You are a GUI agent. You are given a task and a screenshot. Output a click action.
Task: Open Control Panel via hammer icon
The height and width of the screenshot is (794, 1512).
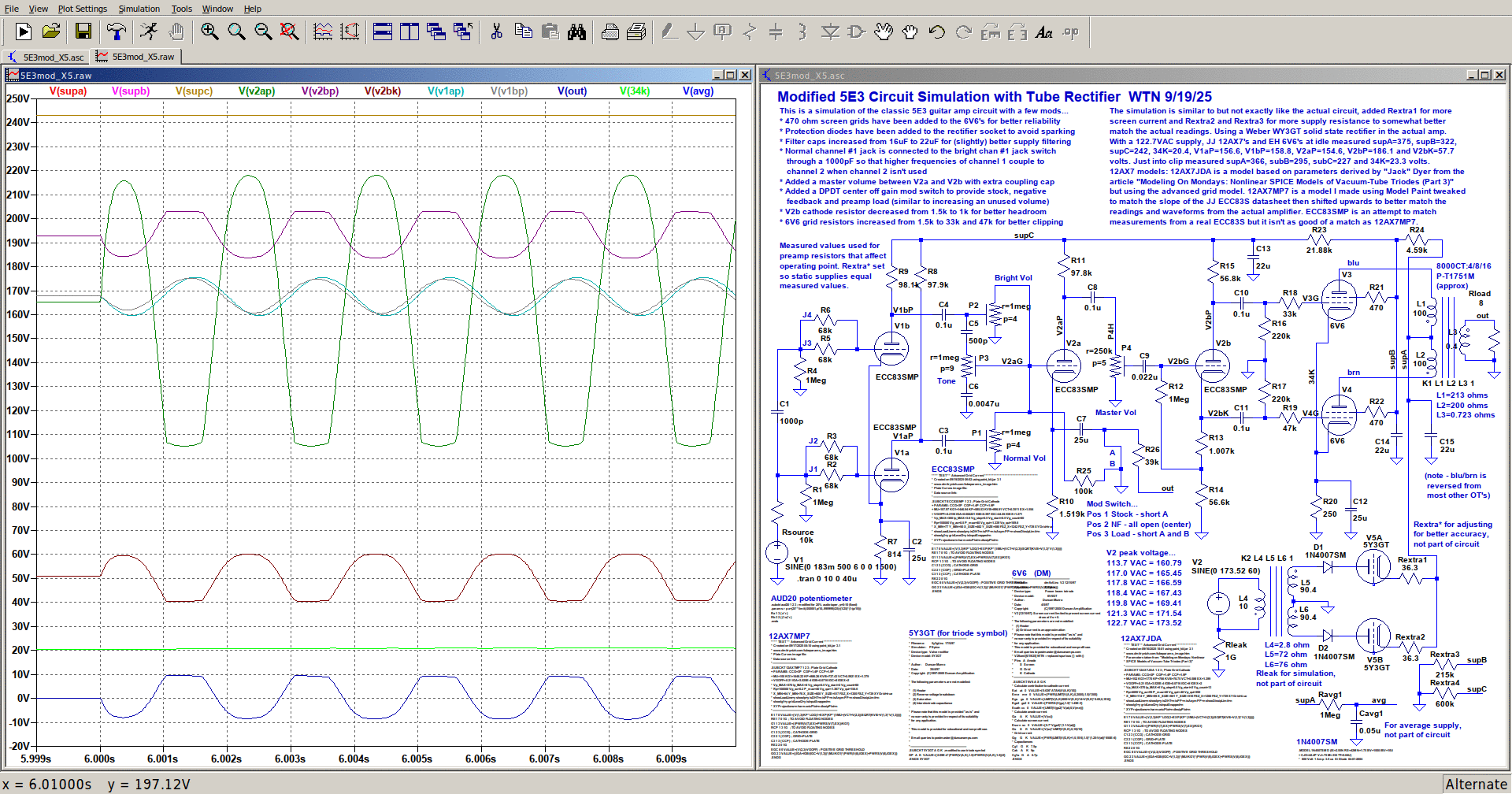point(117,32)
